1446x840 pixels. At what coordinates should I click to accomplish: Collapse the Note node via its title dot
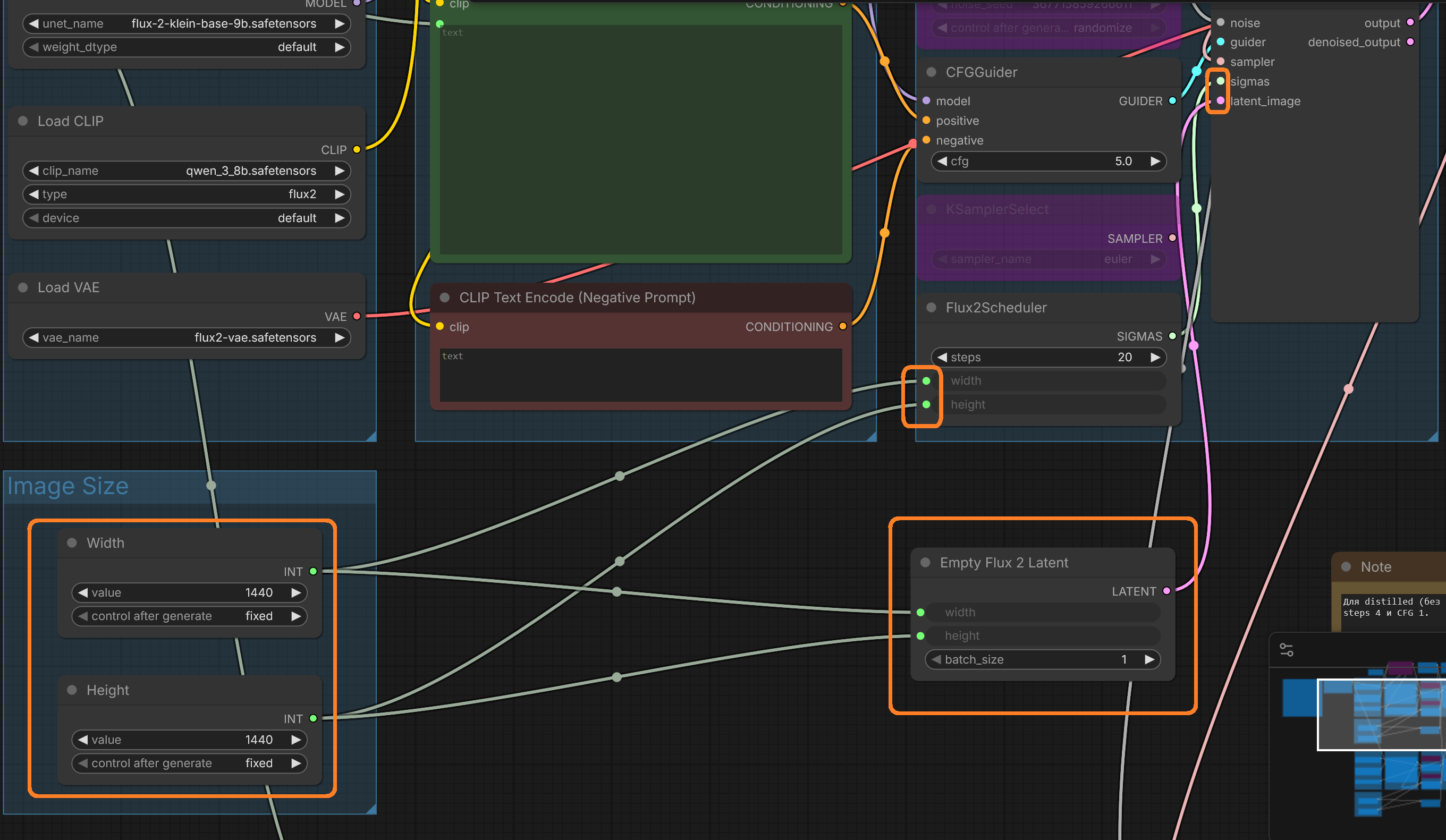(x=1346, y=567)
